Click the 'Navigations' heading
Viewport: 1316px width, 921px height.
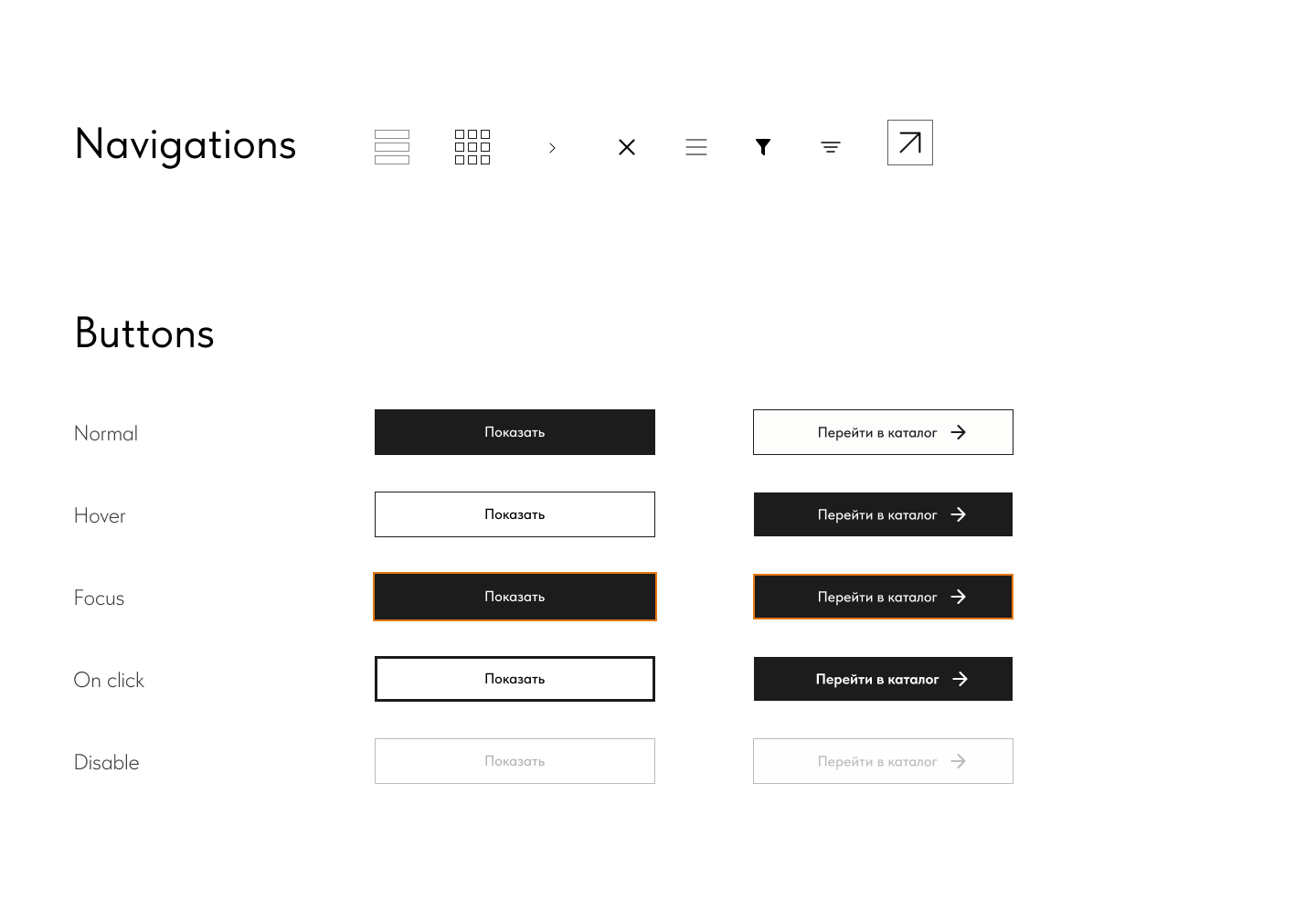click(186, 145)
